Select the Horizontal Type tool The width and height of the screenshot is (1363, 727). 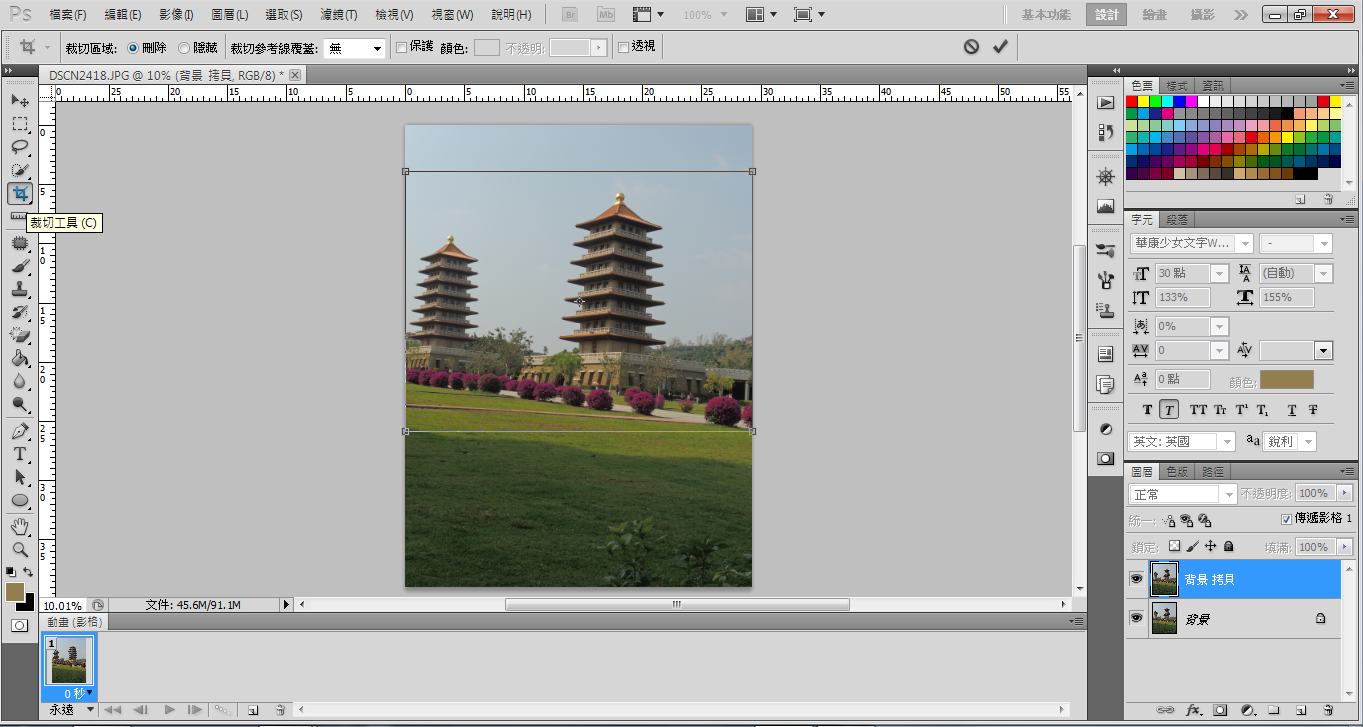pyautogui.click(x=20, y=454)
